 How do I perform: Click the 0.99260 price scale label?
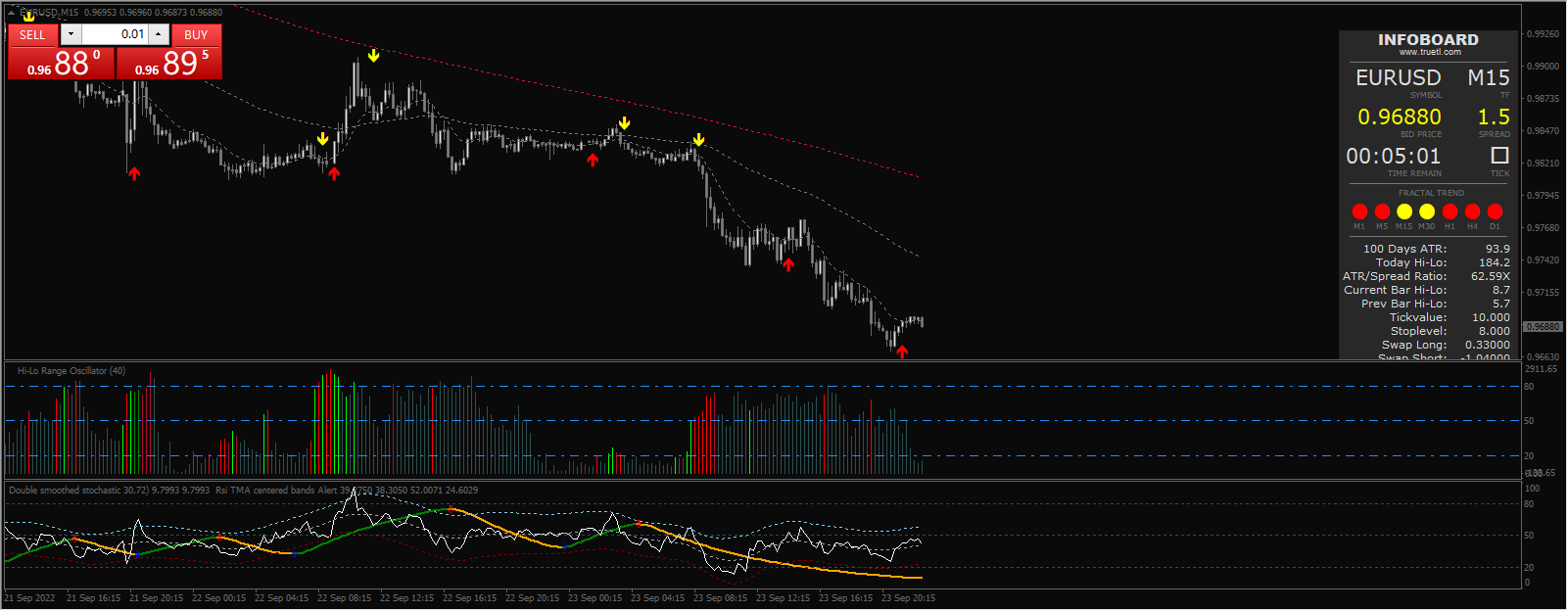tap(1543, 34)
